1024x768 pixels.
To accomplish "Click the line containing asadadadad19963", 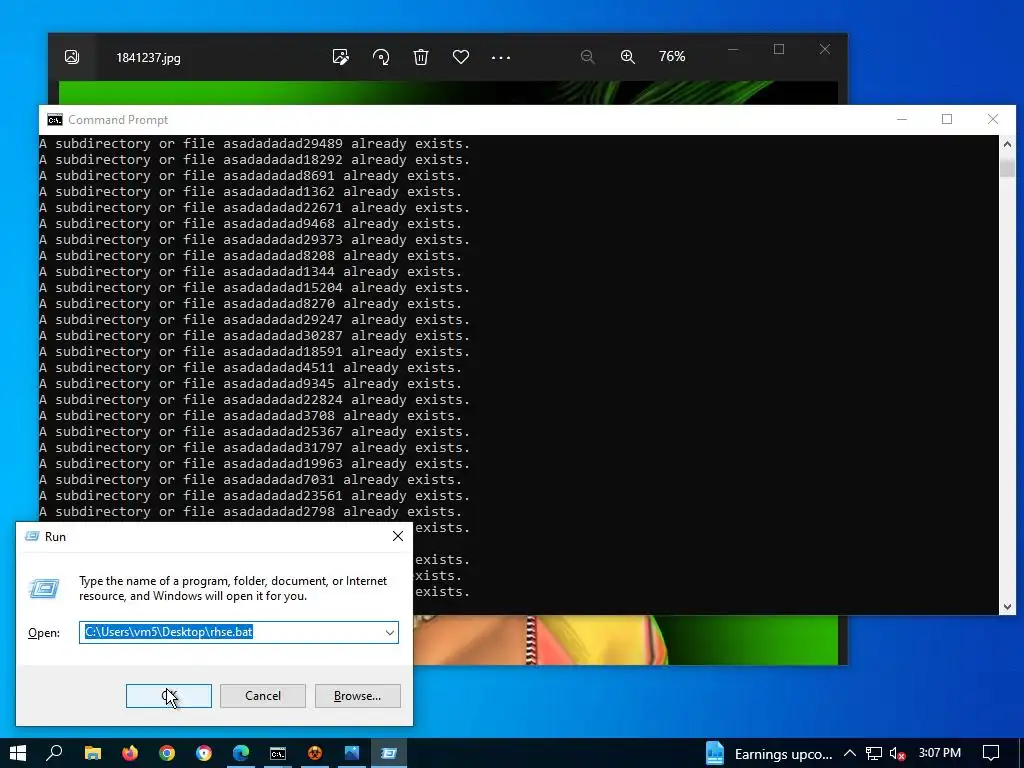I will (255, 464).
